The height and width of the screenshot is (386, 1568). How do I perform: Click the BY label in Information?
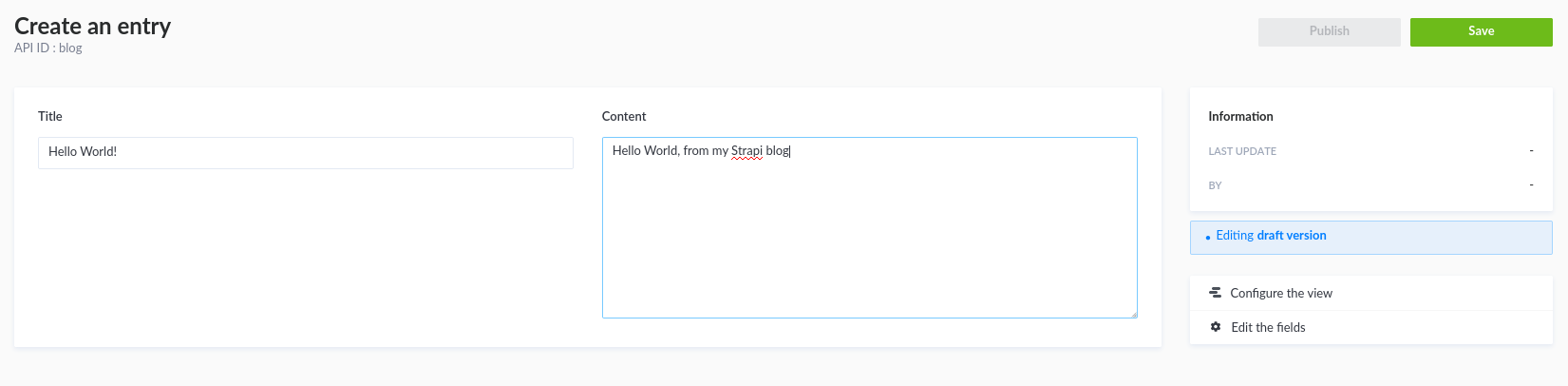pos(1215,185)
